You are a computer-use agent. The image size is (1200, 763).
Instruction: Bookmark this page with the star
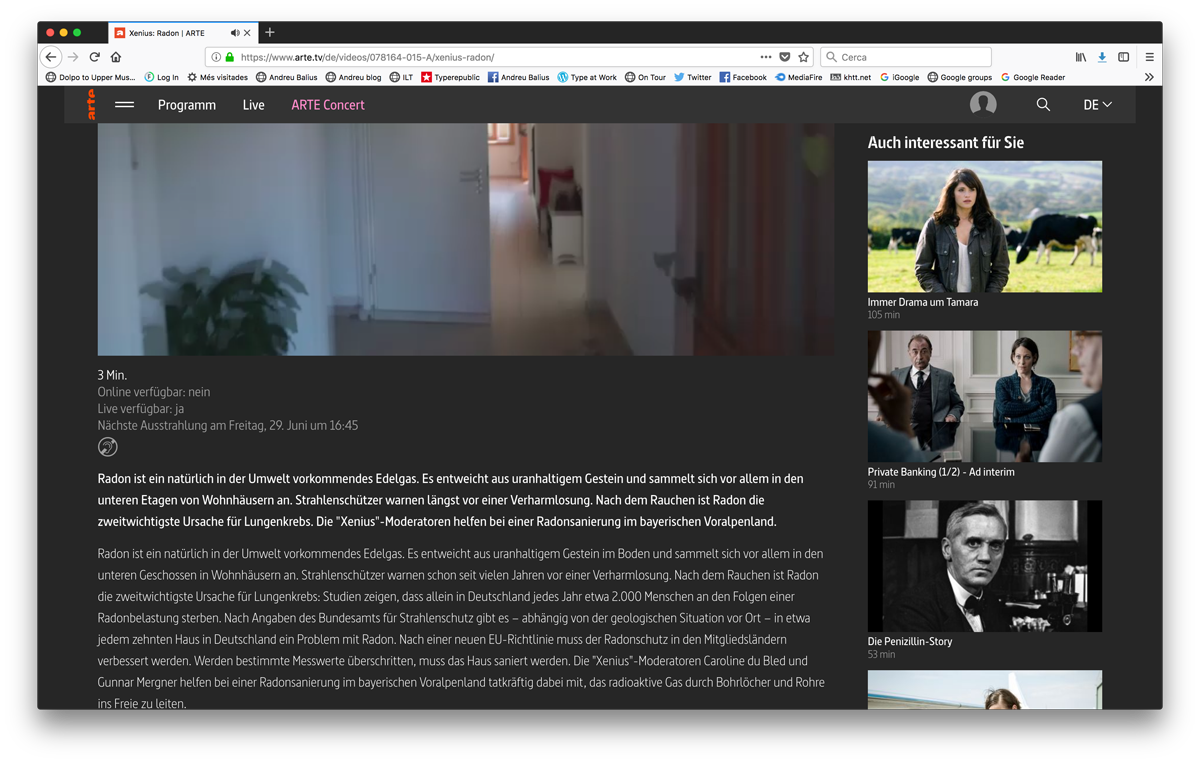(803, 57)
